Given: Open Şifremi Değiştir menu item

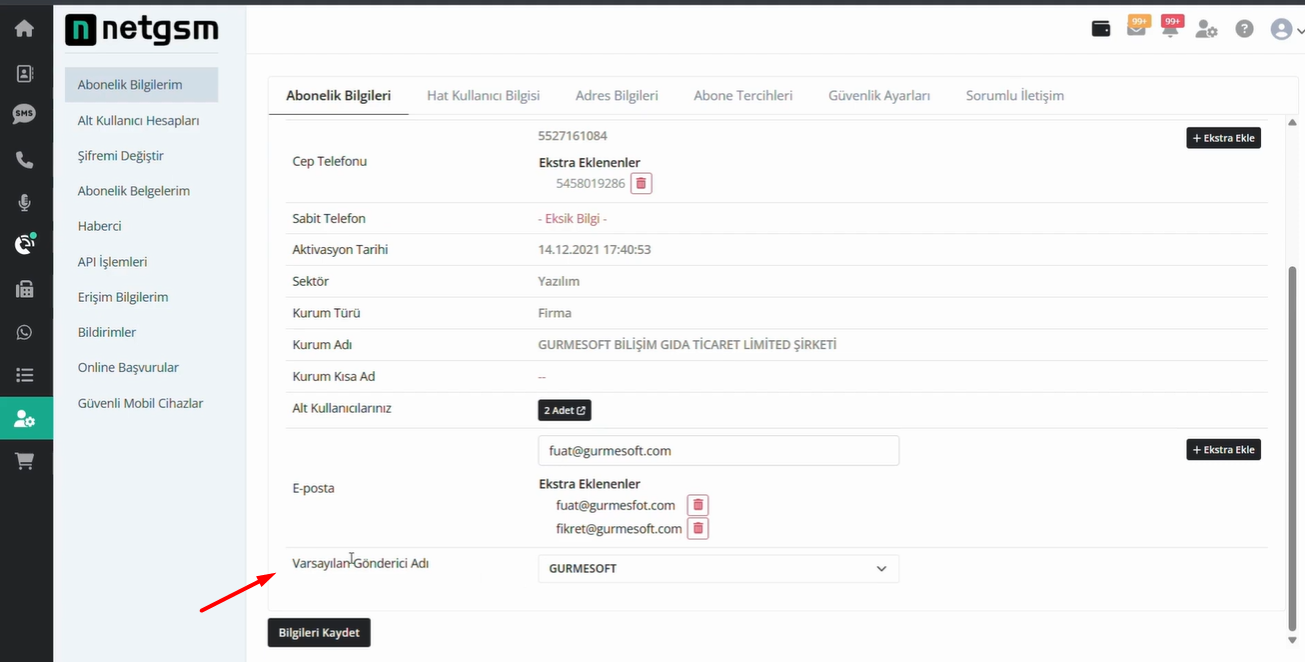Looking at the screenshot, I should pyautogui.click(x=121, y=156).
